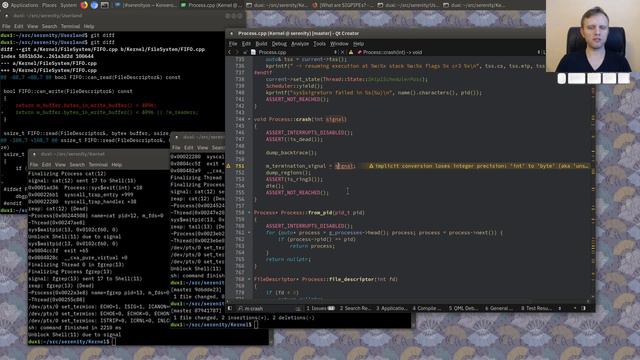This screenshot has height=360, width=640.
Task: Open Tools menu in Qt Creator
Action: point(319,44)
